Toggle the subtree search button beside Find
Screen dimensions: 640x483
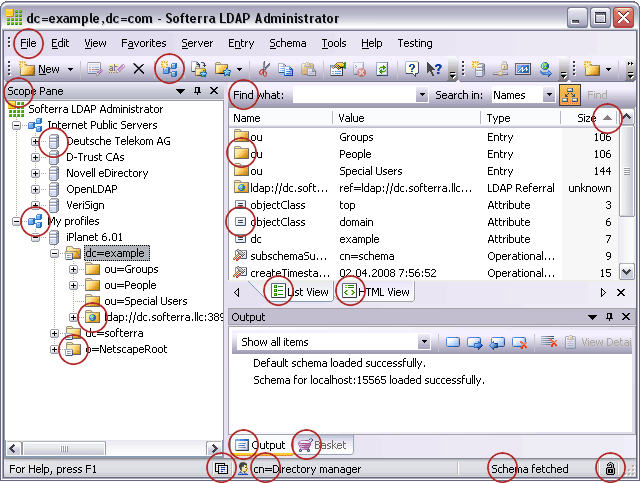pyautogui.click(x=570, y=95)
